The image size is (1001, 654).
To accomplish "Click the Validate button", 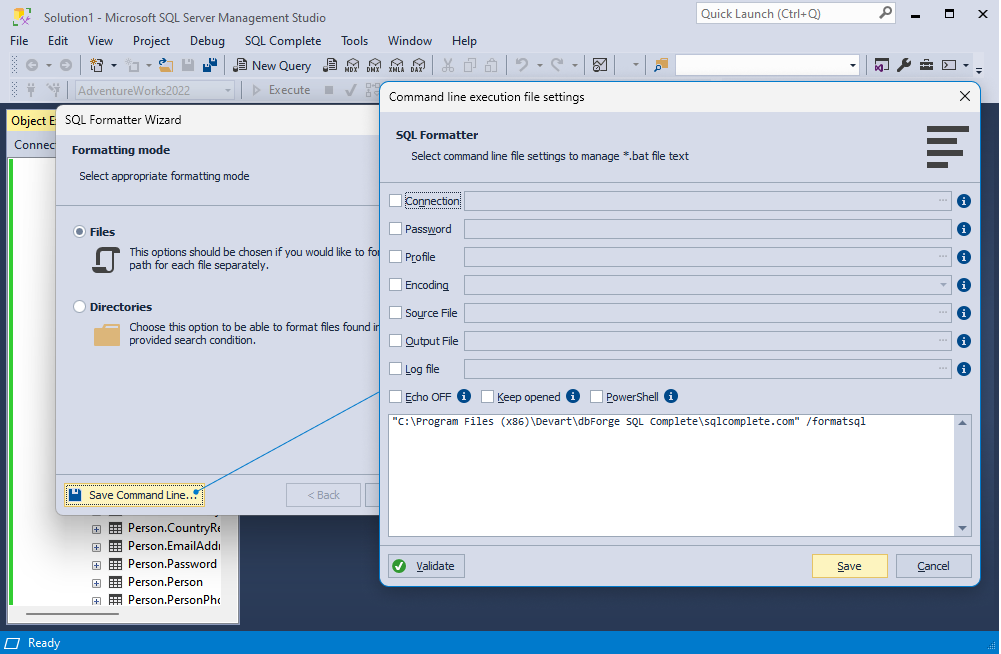I will coord(426,565).
